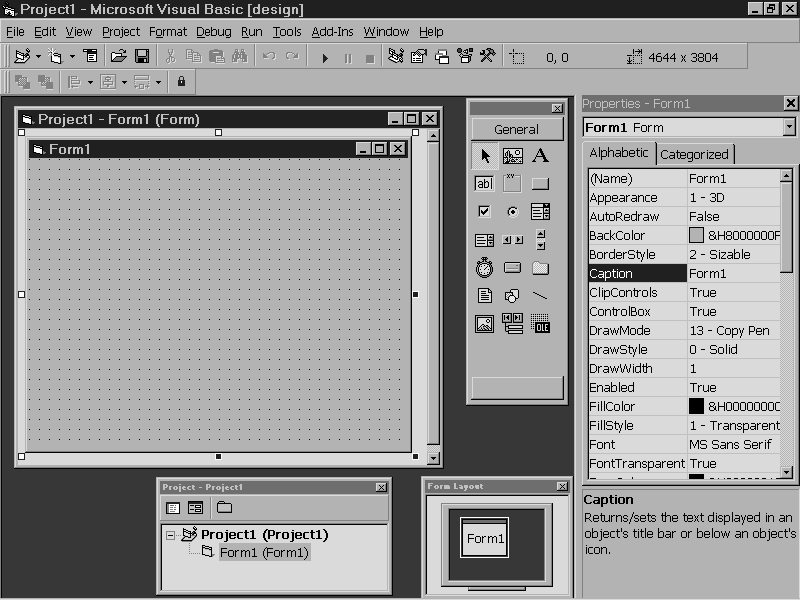The image size is (800, 600).
Task: Click View Code in Project panel
Action: click(x=173, y=508)
